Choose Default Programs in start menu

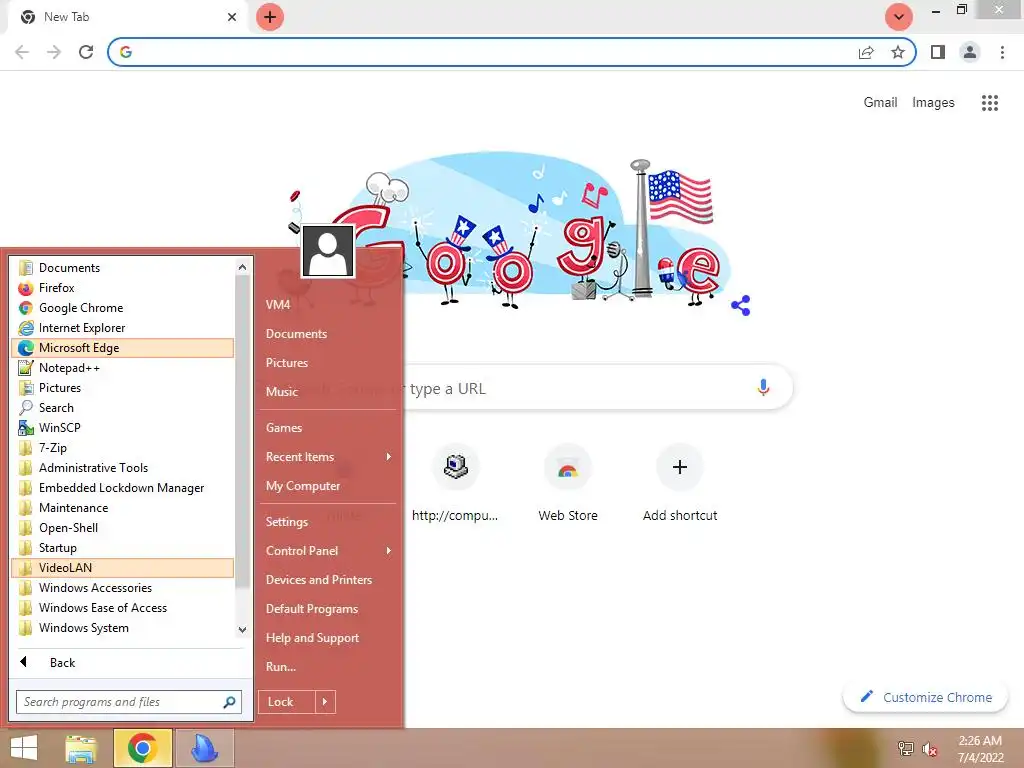[x=328, y=609]
